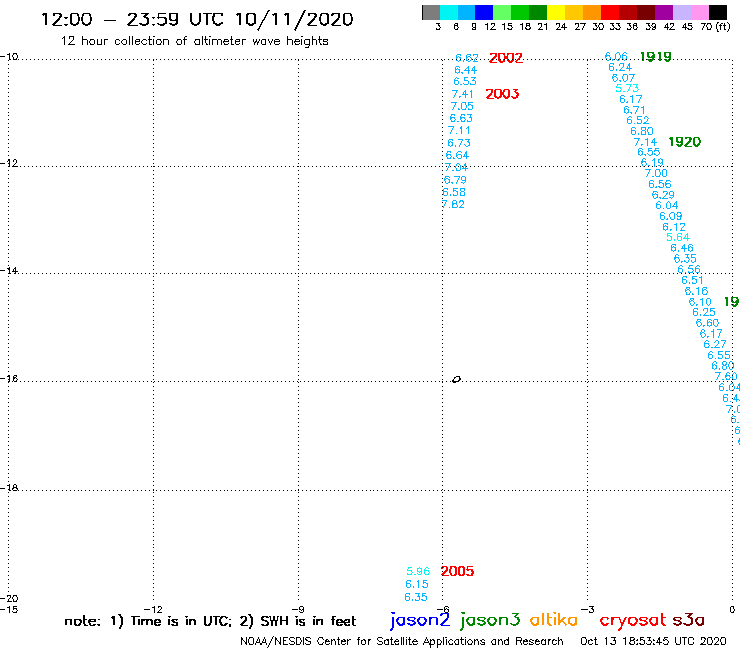Click the pure blue swatch in the color scale

pyautogui.click(x=484, y=12)
